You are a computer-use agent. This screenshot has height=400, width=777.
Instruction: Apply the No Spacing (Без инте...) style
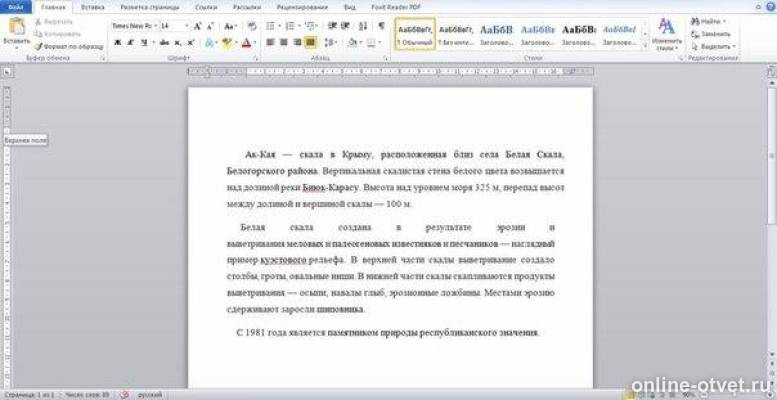(x=456, y=34)
